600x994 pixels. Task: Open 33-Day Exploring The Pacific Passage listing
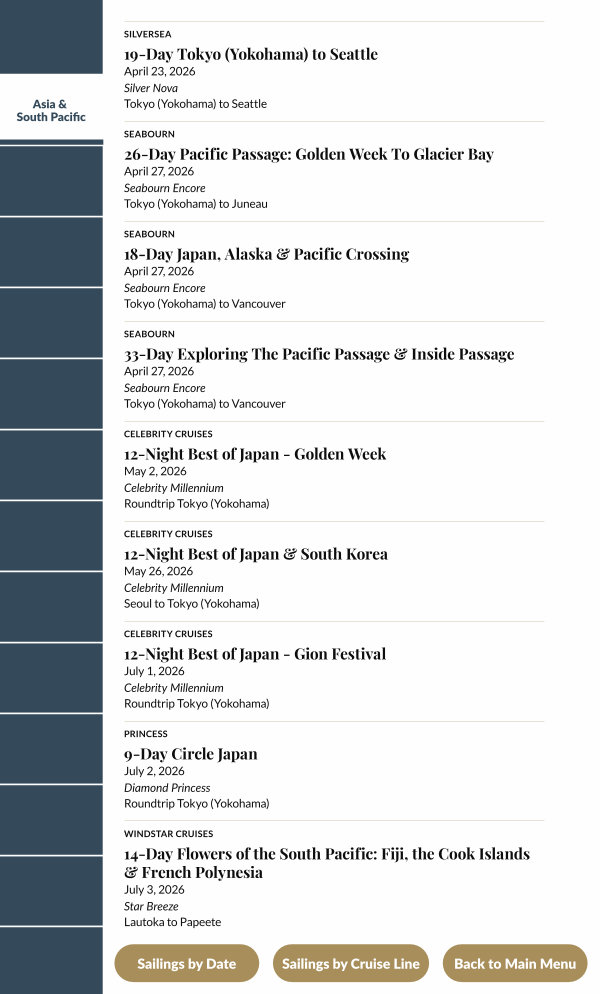[x=319, y=354]
